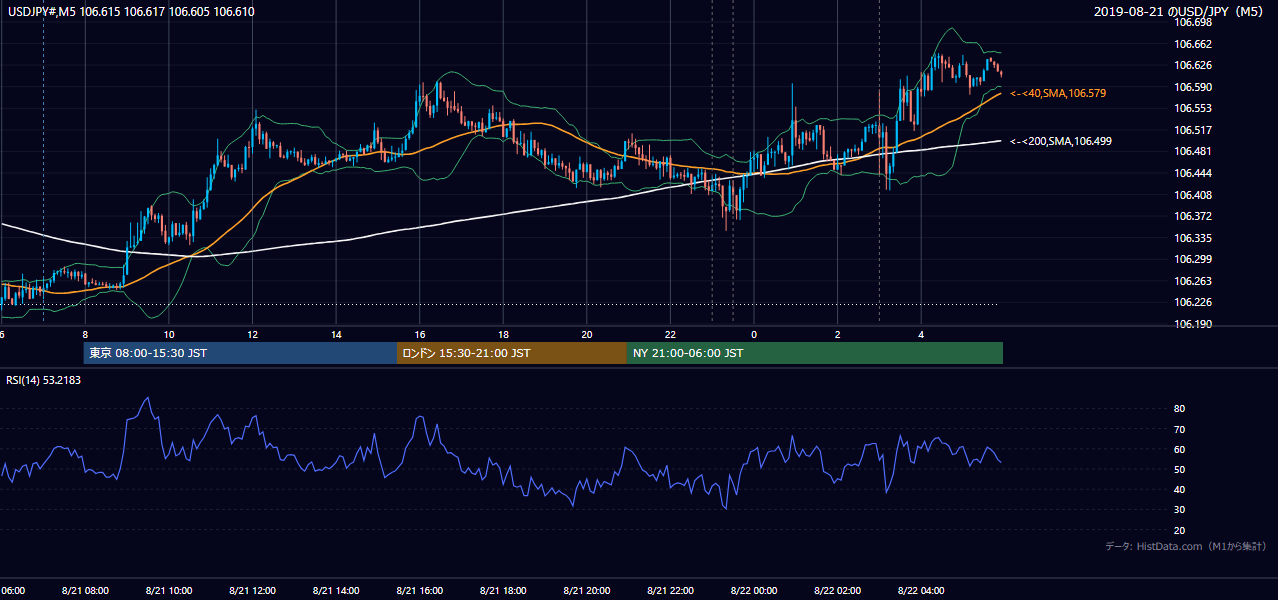Screen dimensions: 1278x600
Task: Select the chart title 2019-08-21 のUSD/JPY (M5)
Action: pos(1180,11)
